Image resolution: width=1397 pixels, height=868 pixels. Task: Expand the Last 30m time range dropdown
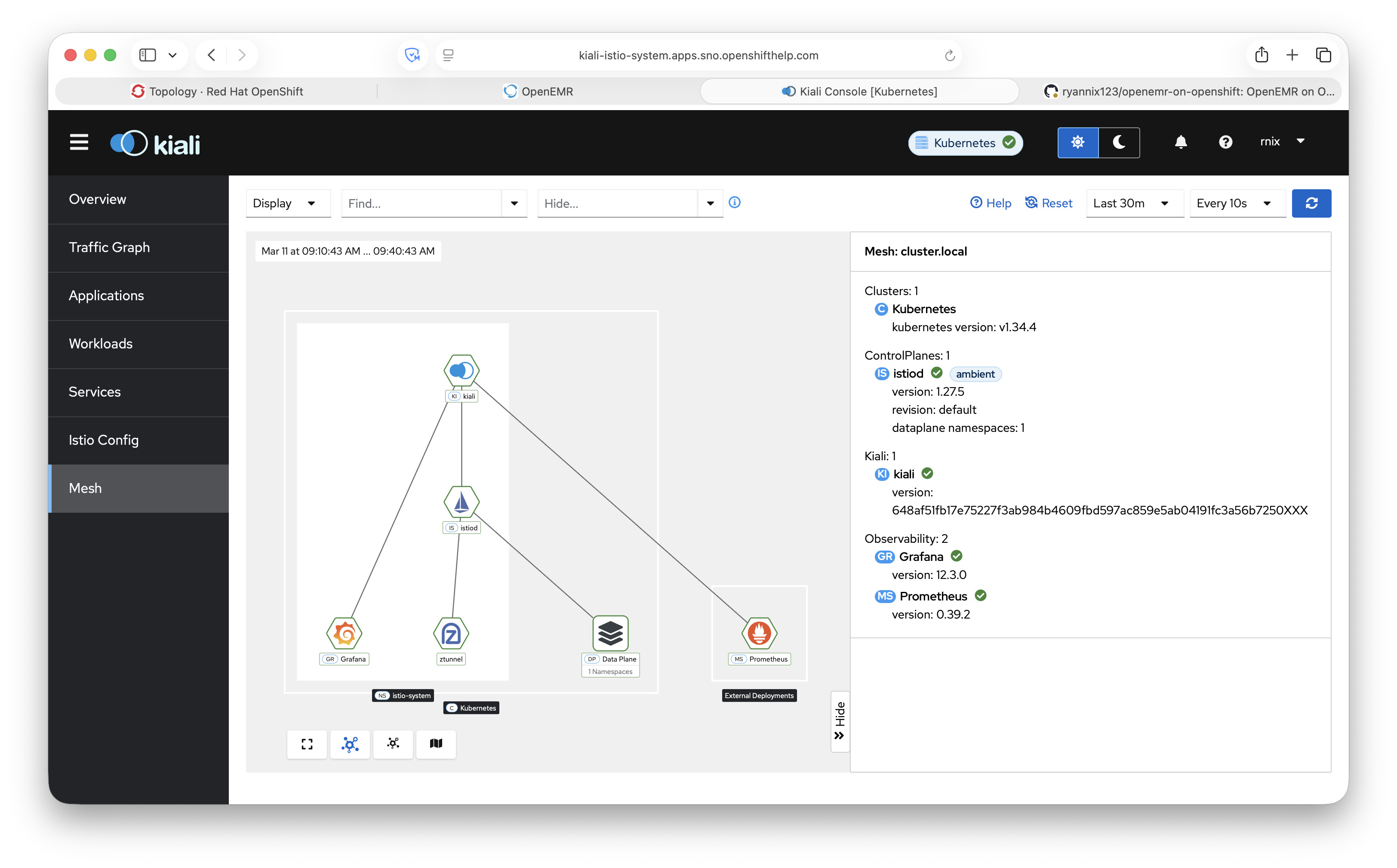point(1131,203)
